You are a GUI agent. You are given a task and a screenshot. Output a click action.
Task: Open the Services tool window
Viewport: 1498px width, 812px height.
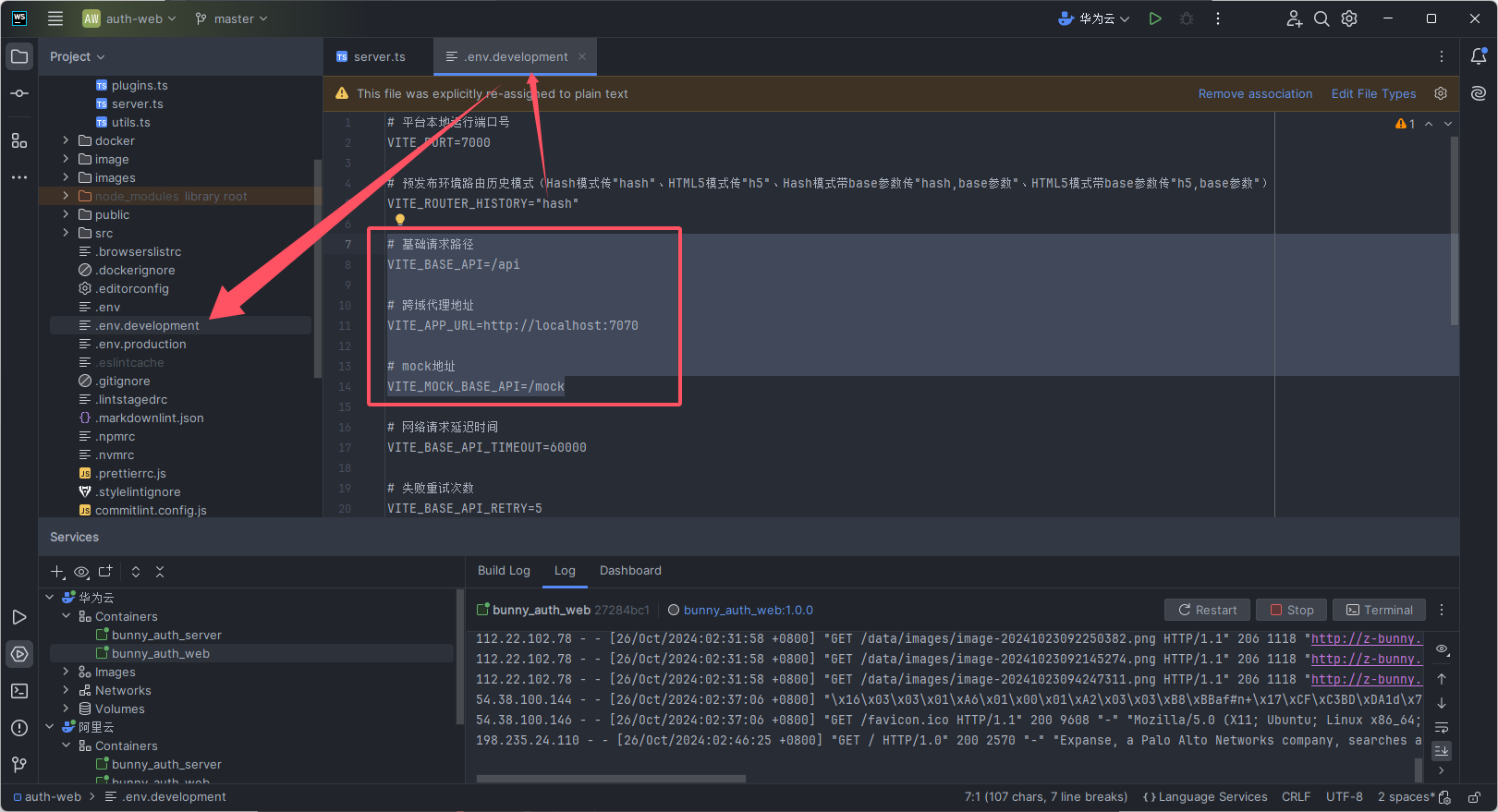click(x=19, y=654)
